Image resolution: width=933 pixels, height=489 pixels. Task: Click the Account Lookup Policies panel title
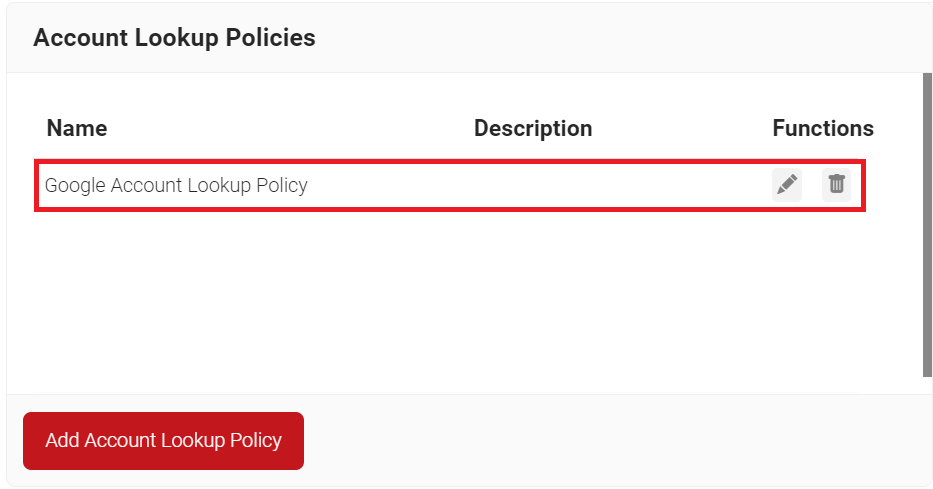(x=174, y=38)
